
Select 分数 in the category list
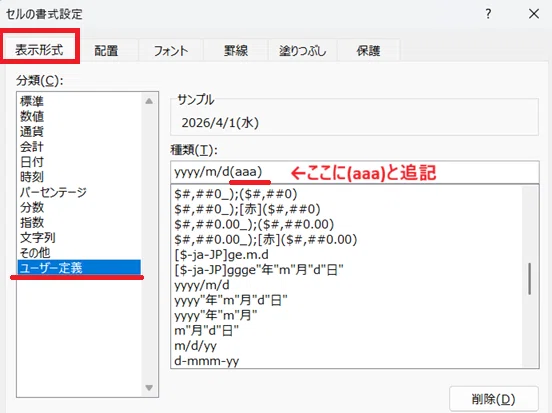[x=80, y=207]
